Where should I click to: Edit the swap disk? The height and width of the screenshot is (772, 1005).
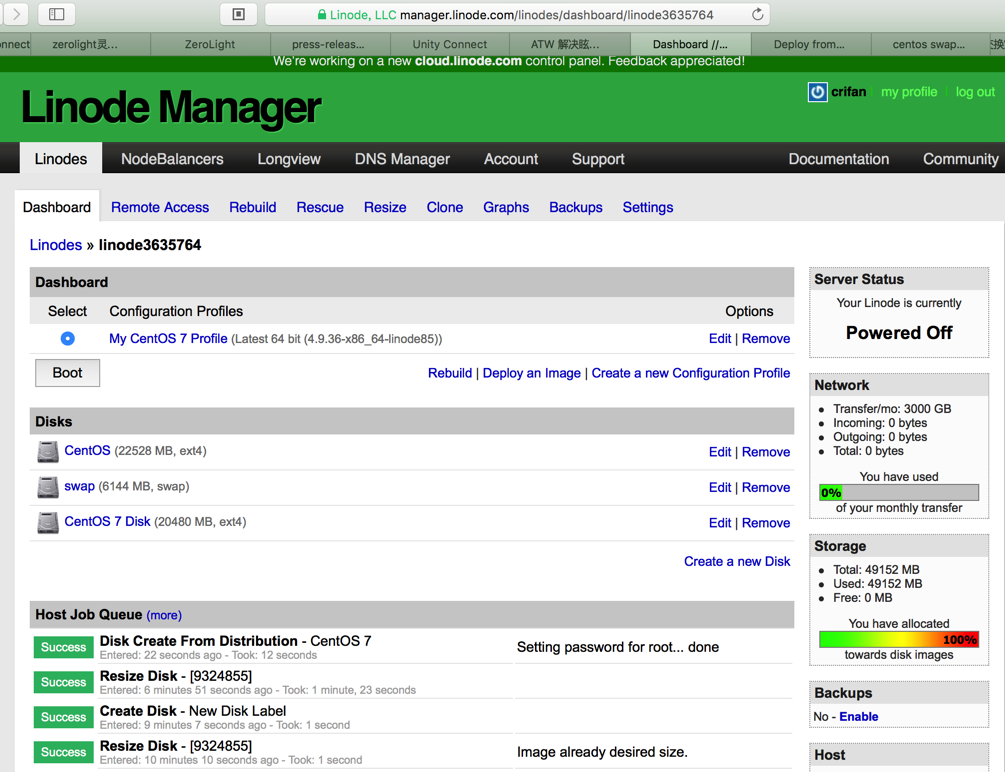point(720,487)
